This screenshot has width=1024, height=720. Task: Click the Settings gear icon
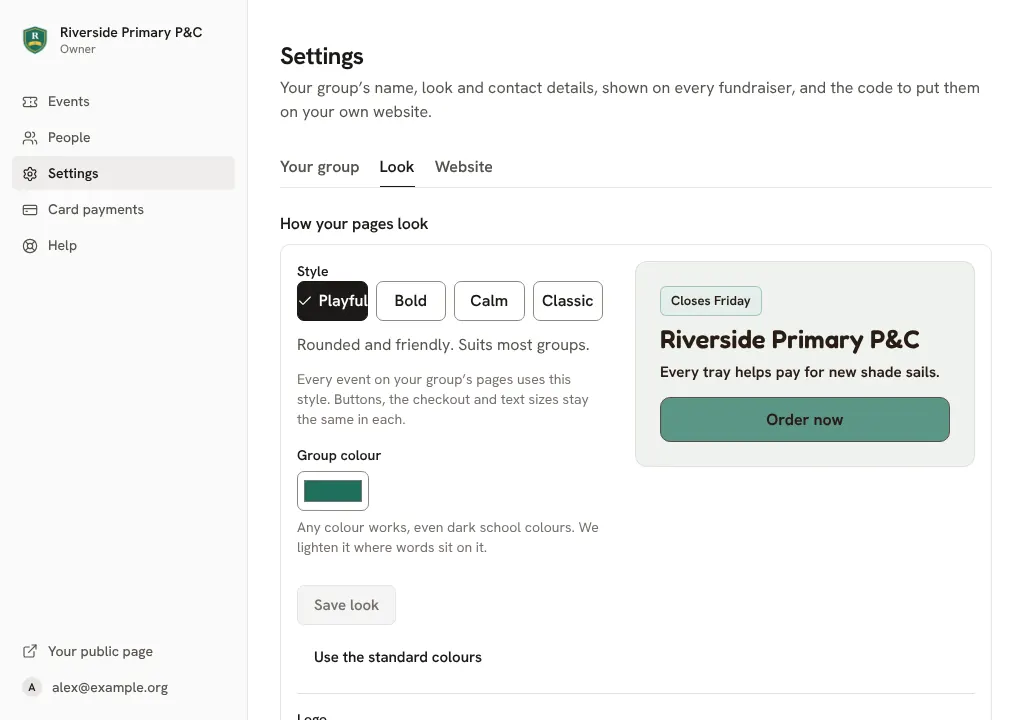[x=30, y=174]
